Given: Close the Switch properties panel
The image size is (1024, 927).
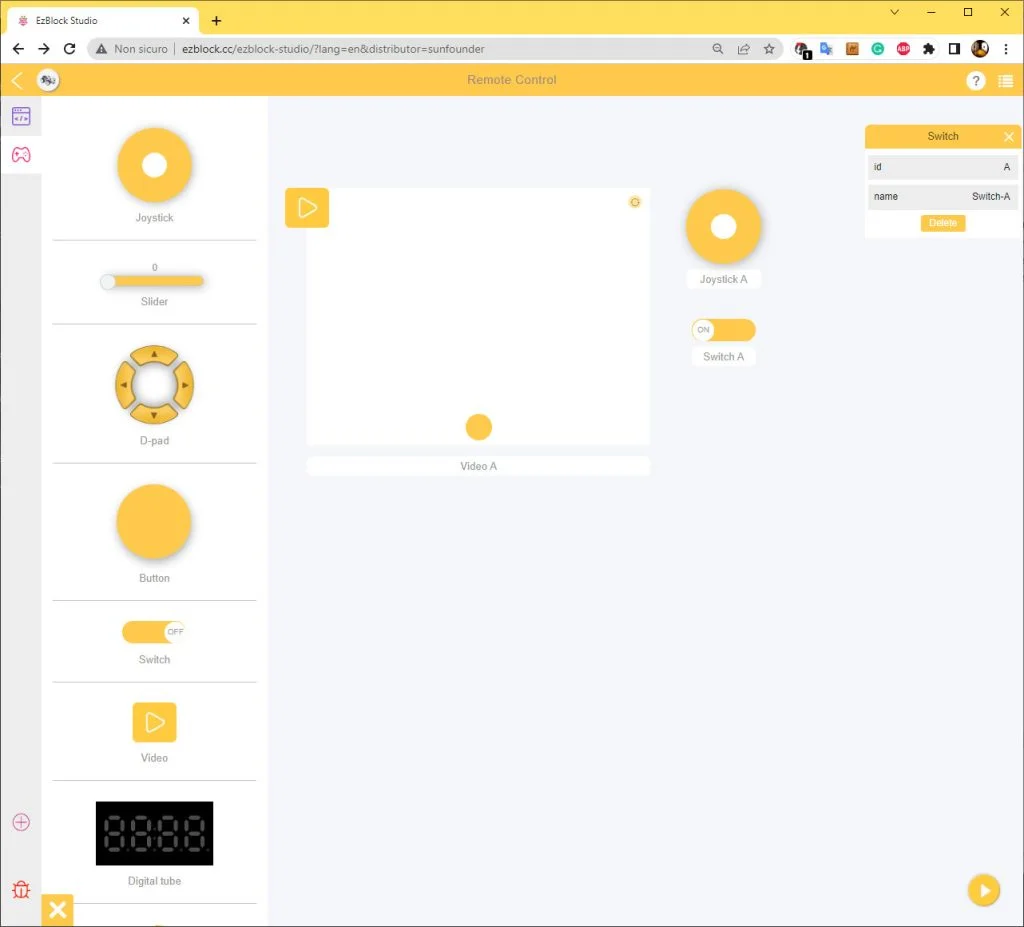Looking at the screenshot, I should (1008, 137).
